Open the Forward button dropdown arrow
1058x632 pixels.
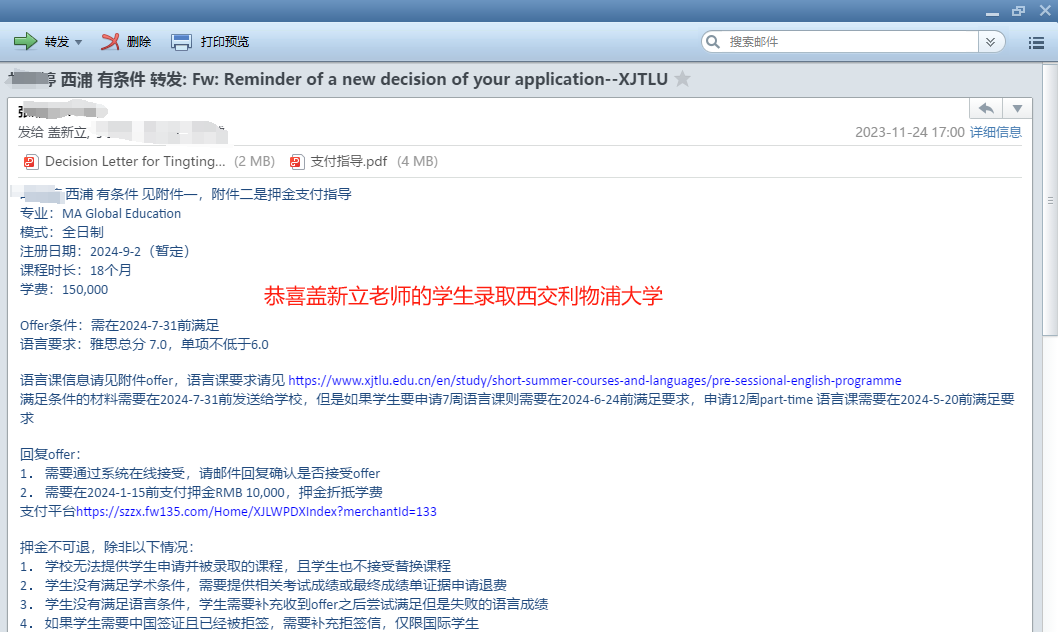point(79,42)
